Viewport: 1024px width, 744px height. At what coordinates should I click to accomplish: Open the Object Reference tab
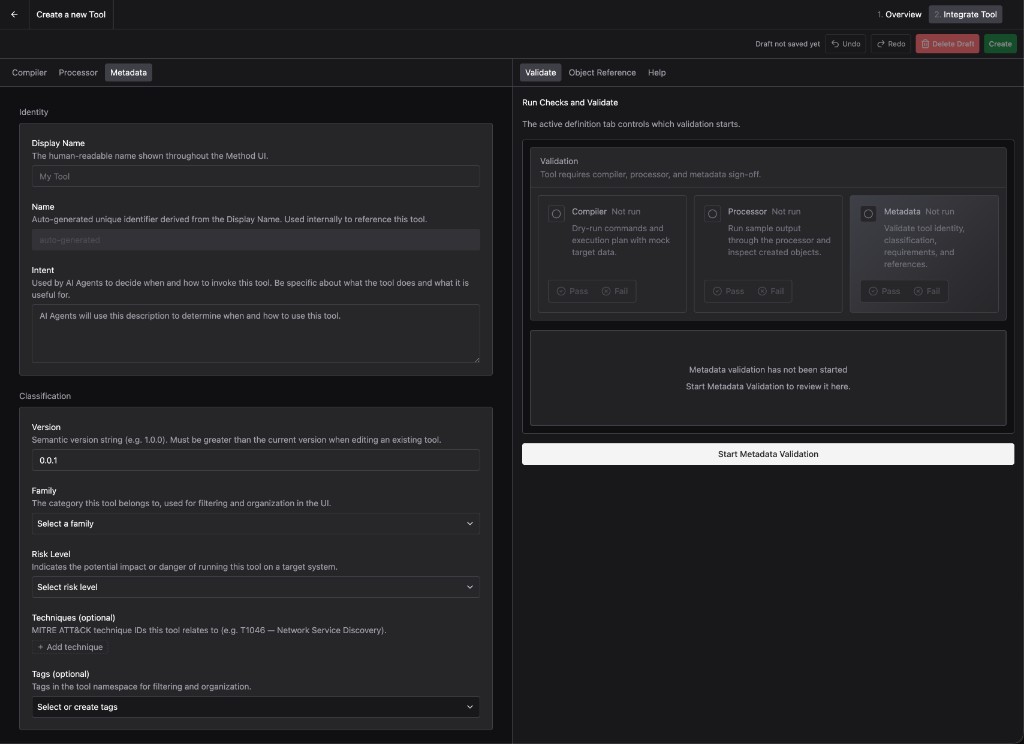point(602,73)
